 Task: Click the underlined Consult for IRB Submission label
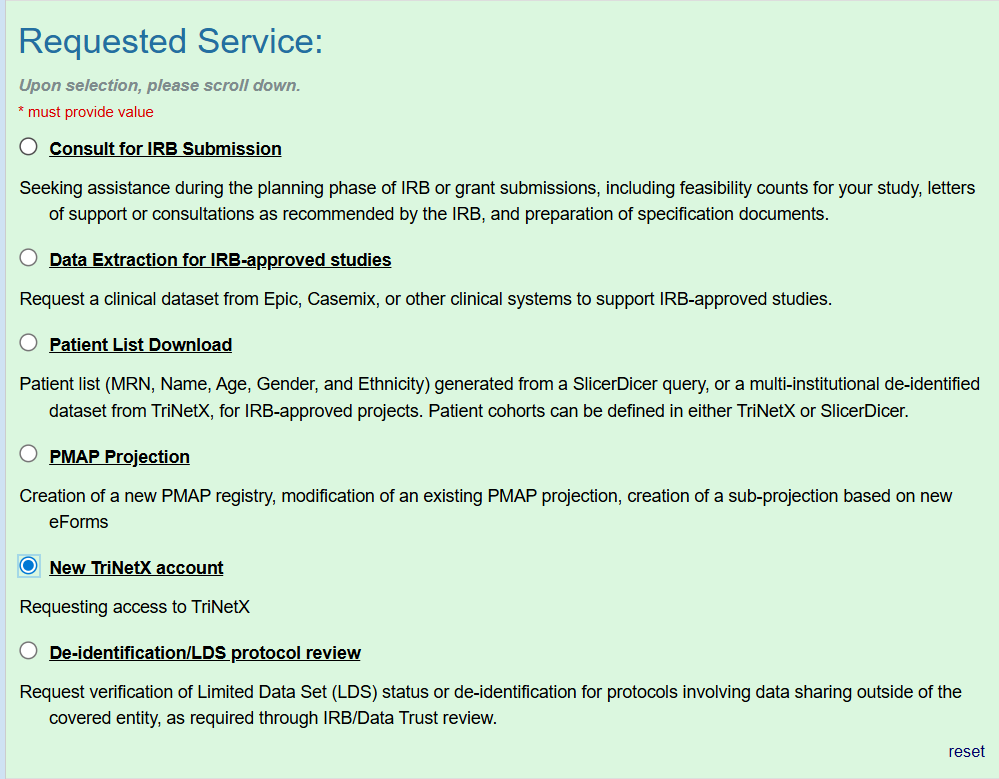[x=165, y=148]
